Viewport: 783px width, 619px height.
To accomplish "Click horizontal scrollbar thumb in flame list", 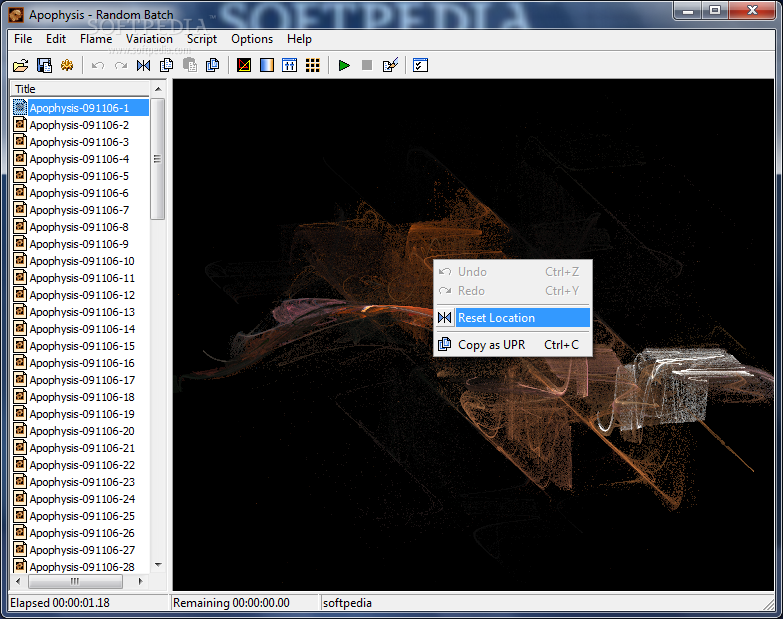I will pyautogui.click(x=75, y=581).
